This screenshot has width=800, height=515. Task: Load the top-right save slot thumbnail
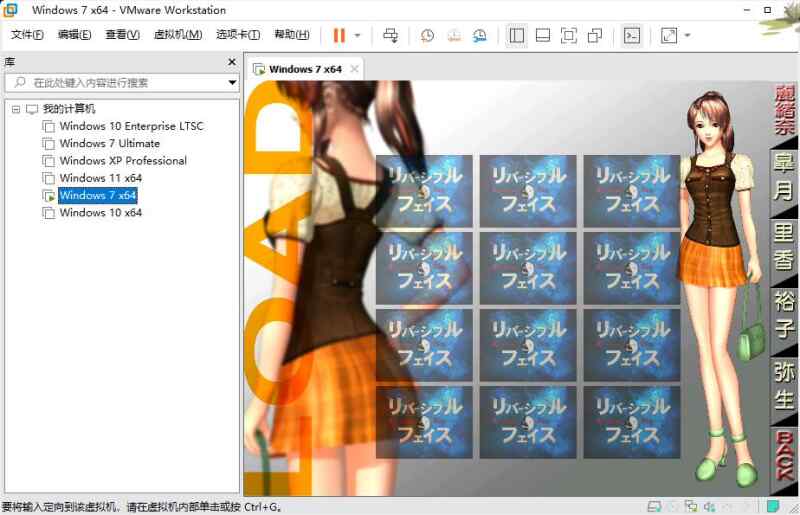tap(632, 191)
